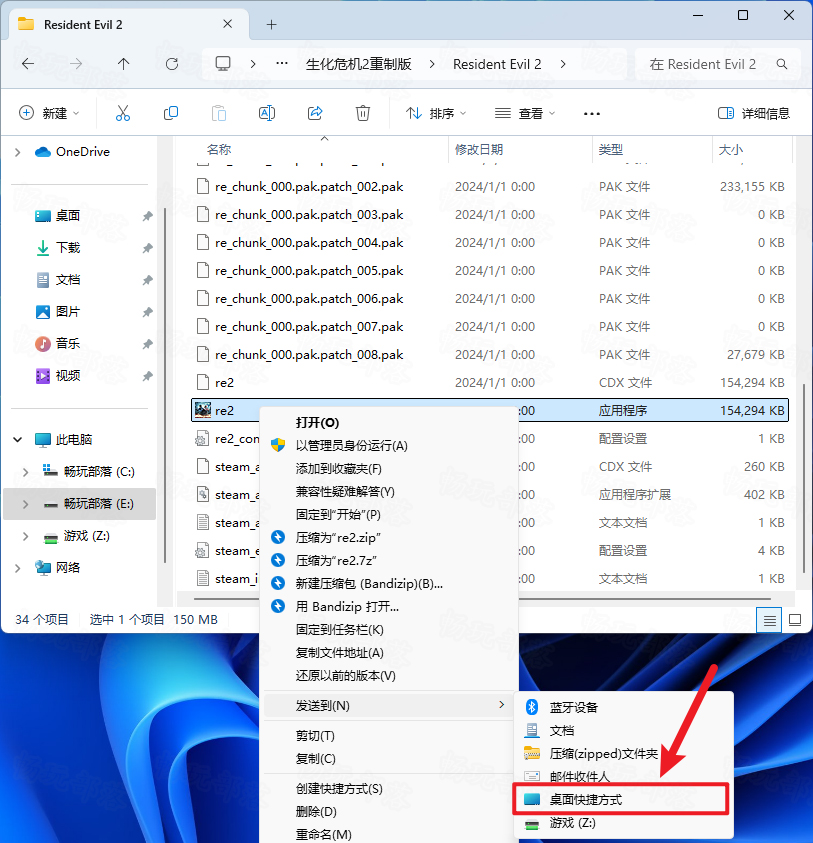The image size is (813, 843).
Task: Click the Cut scissors icon in toolbar
Action: pyautogui.click(x=123, y=113)
